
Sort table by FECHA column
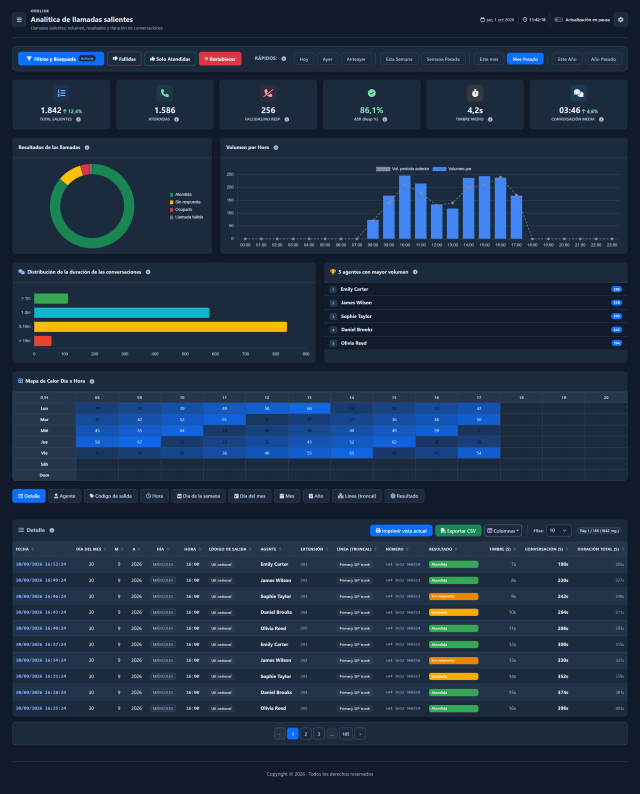pyautogui.click(x=24, y=549)
